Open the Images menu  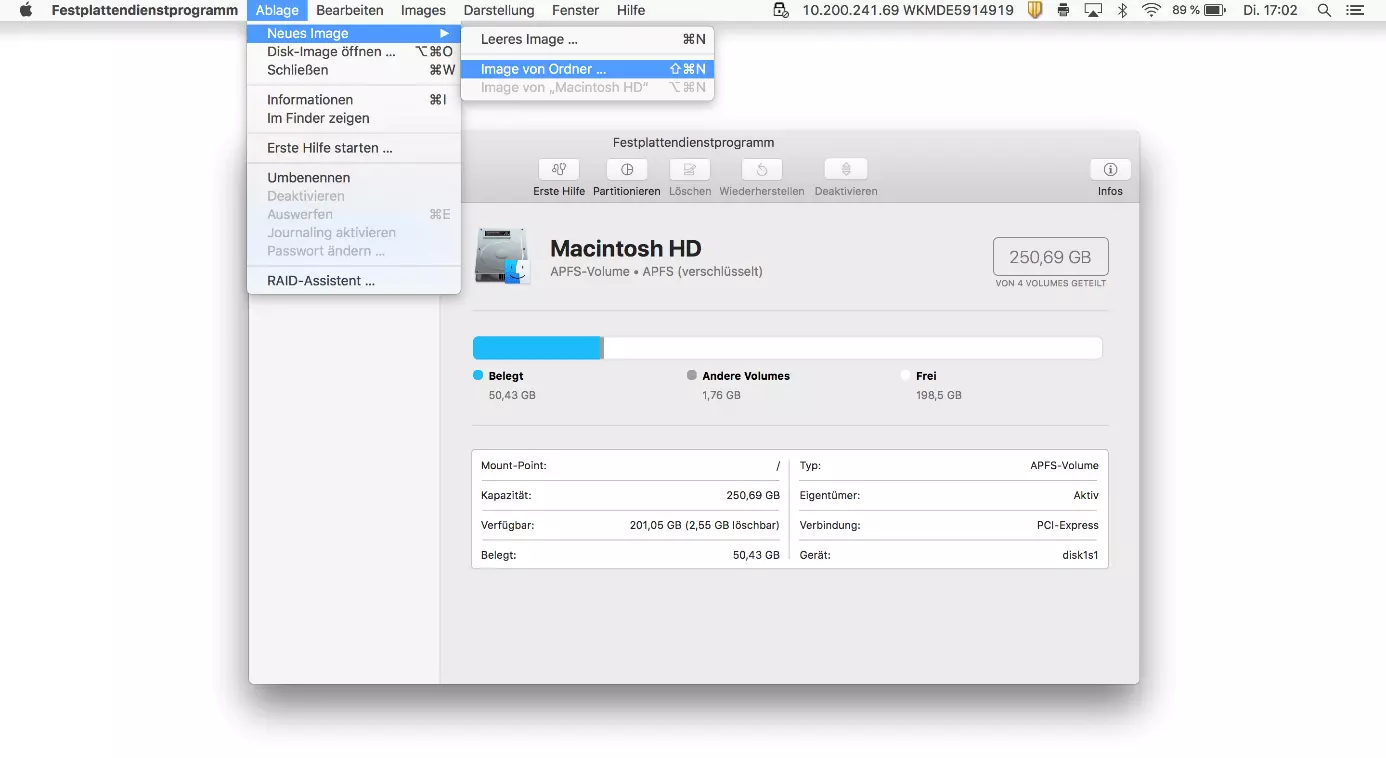click(423, 10)
